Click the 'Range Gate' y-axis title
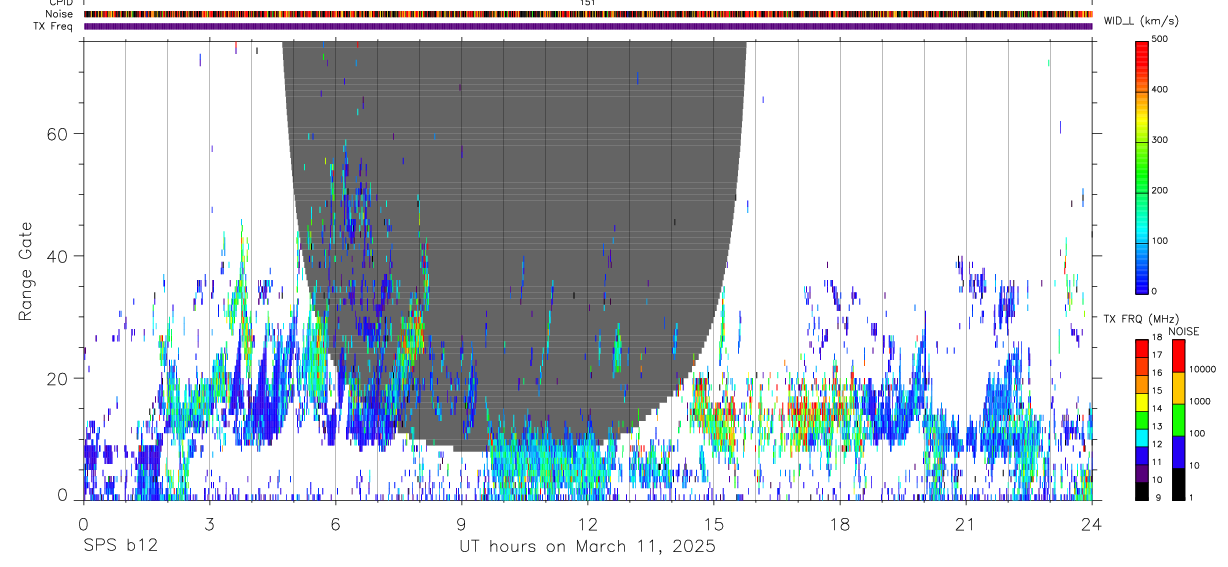 (x=25, y=270)
